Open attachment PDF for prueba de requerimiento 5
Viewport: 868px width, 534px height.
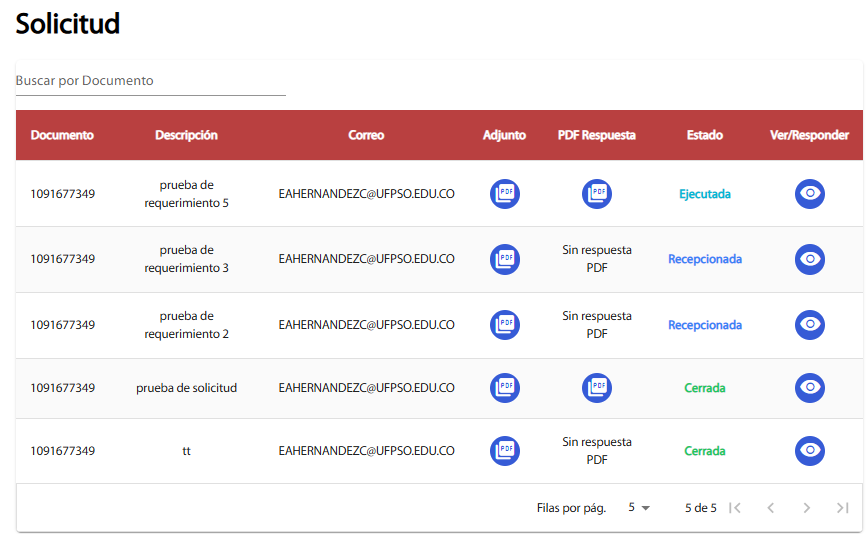pyautogui.click(x=505, y=194)
